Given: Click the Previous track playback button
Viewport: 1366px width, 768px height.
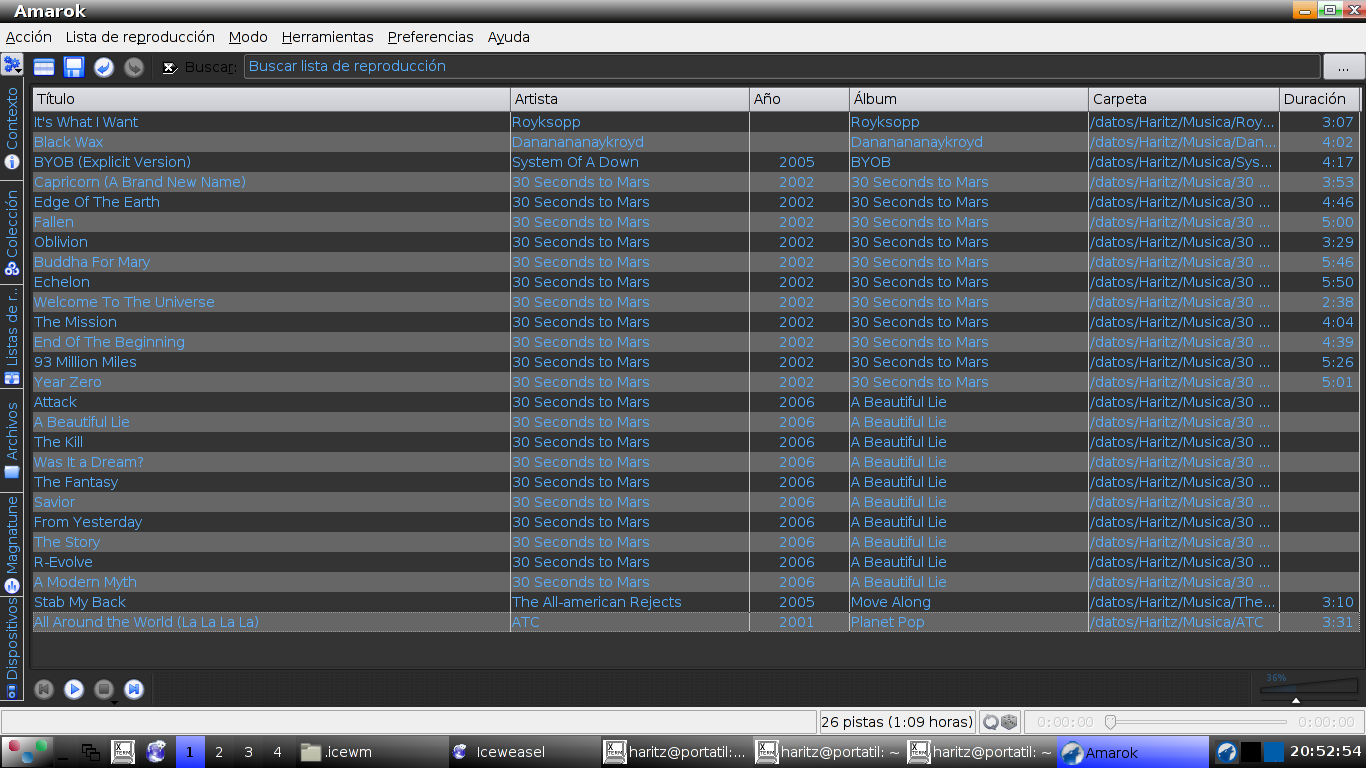Looking at the screenshot, I should click(44, 689).
